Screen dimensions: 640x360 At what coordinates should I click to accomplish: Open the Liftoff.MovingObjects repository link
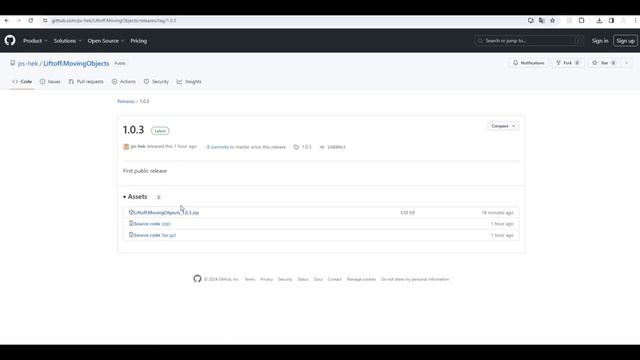click(x=76, y=63)
